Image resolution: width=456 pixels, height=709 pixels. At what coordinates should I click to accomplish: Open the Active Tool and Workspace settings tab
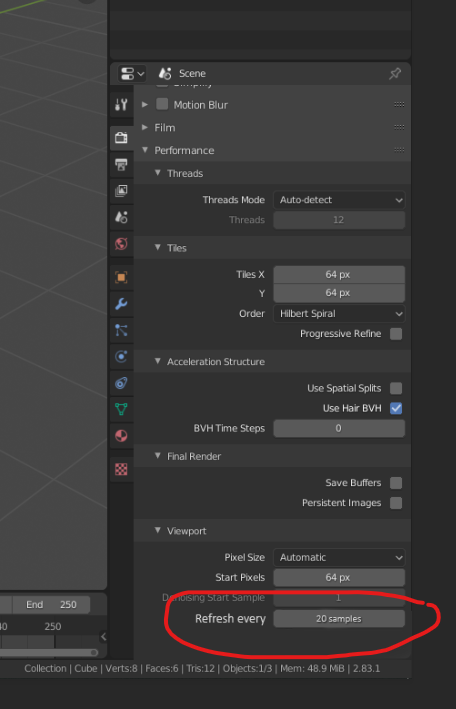tap(121, 105)
